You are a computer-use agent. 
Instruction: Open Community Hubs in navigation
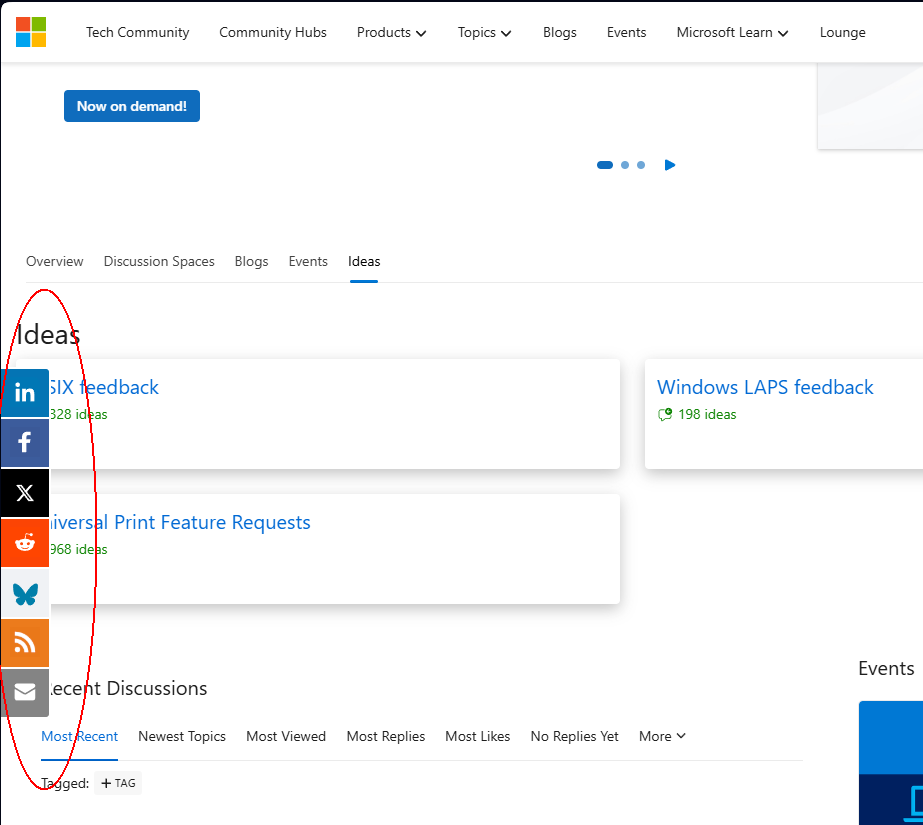pyautogui.click(x=273, y=32)
